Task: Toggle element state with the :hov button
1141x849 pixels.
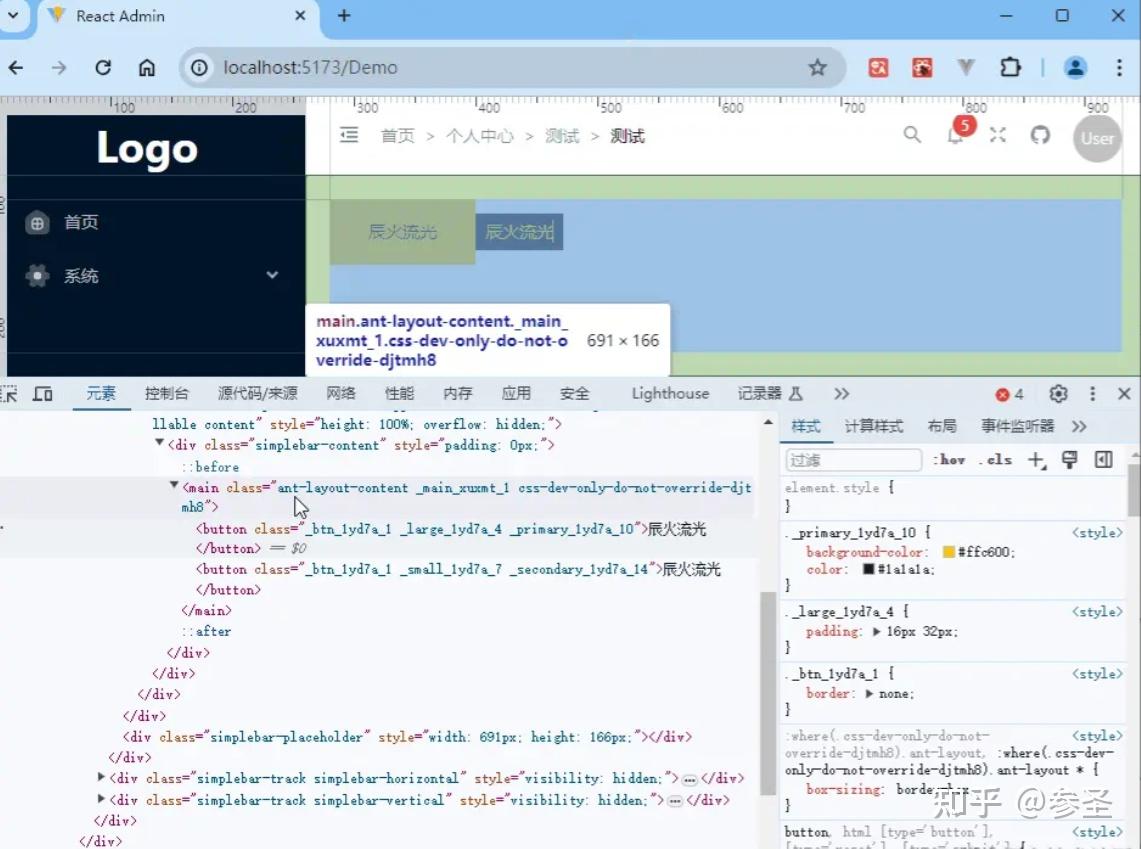Action: pyautogui.click(x=948, y=459)
